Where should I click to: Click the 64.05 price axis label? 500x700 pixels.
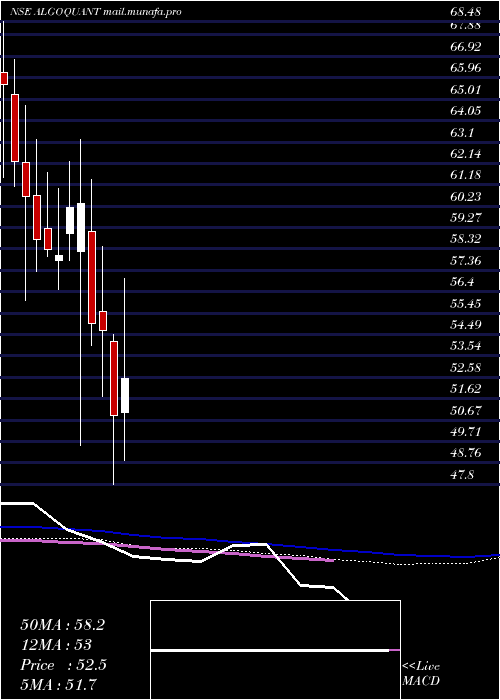466,111
